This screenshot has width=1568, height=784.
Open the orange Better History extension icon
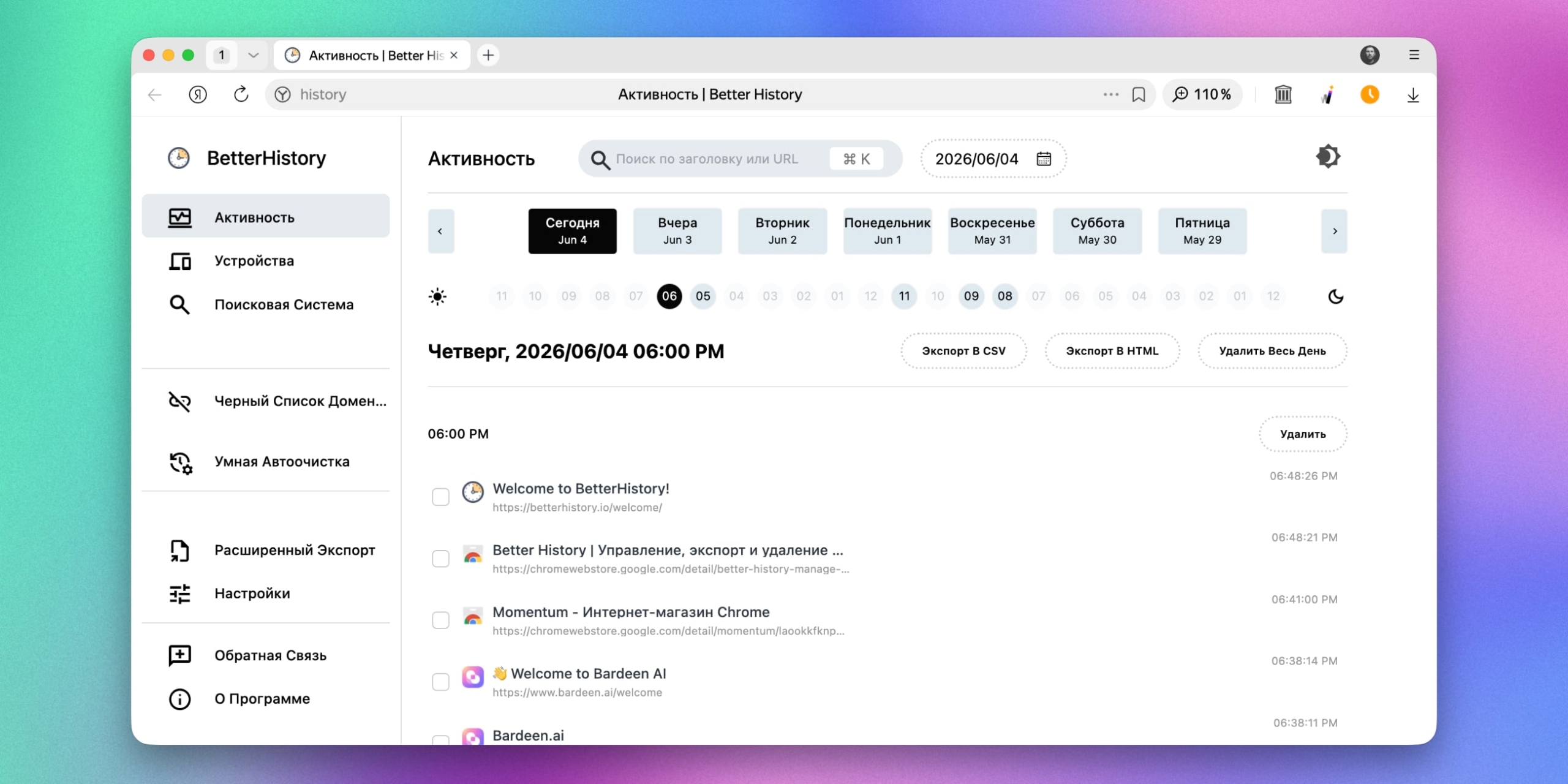click(x=1370, y=94)
